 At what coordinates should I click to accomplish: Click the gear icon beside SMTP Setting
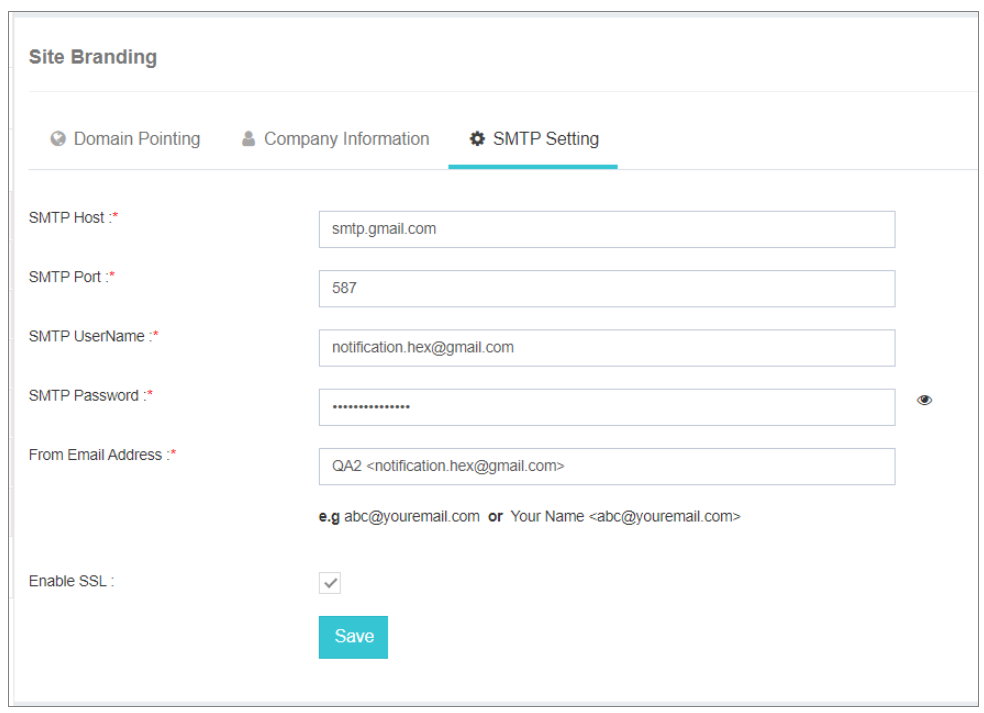coord(477,138)
